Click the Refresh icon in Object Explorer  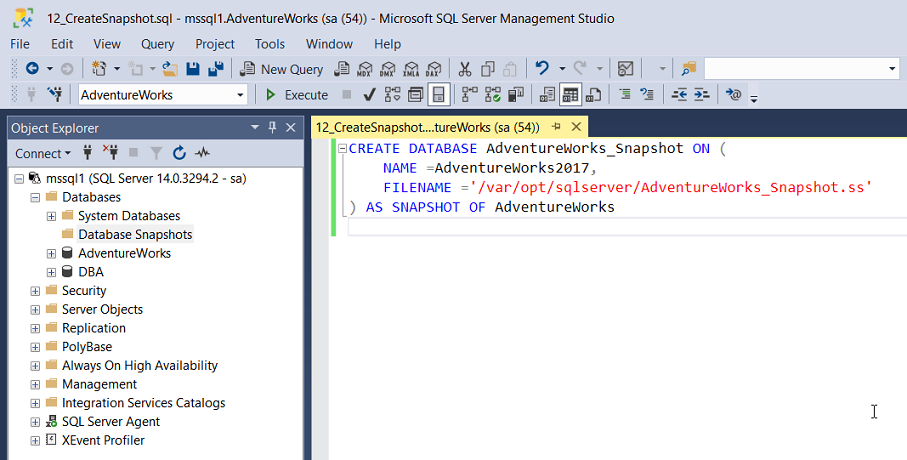coord(179,153)
